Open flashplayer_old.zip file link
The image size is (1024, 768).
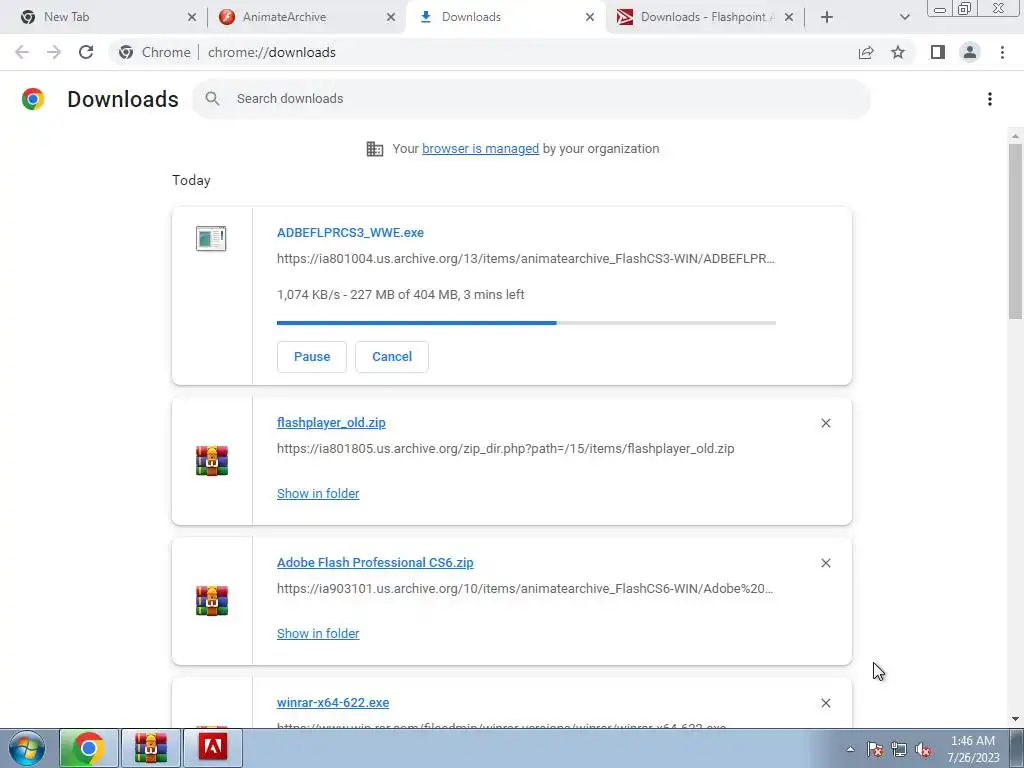pos(331,423)
